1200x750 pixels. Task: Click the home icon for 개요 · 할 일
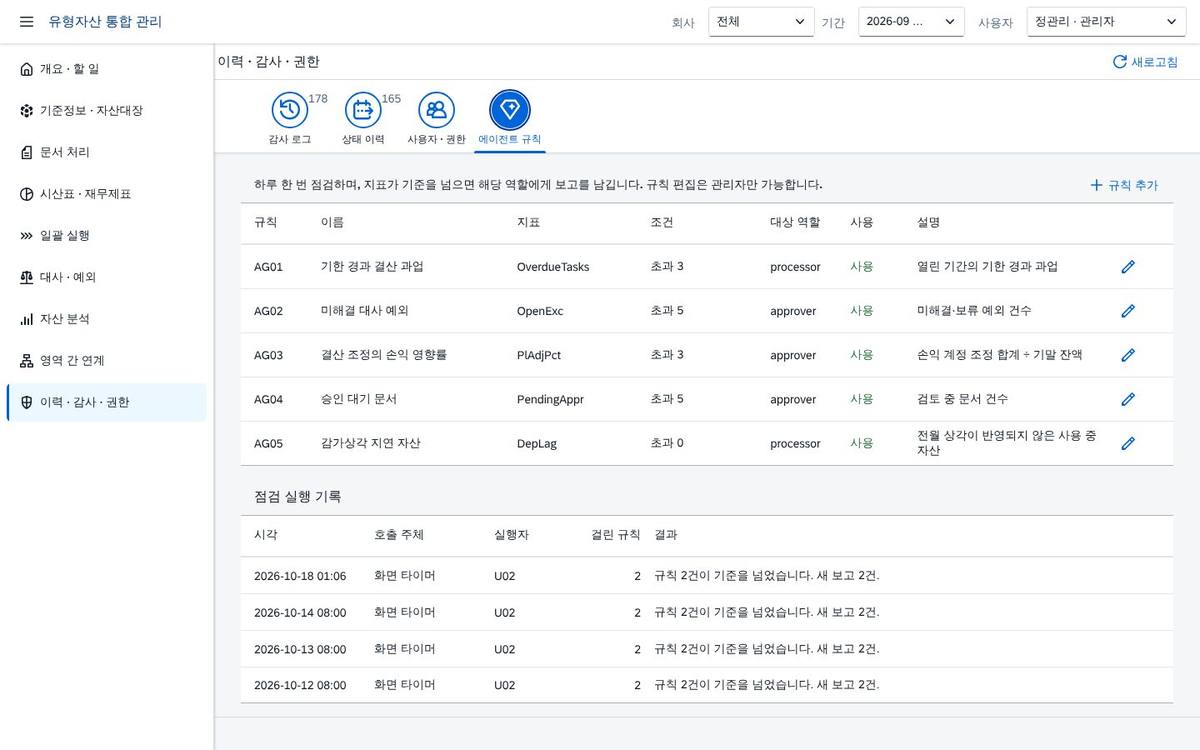(27, 69)
